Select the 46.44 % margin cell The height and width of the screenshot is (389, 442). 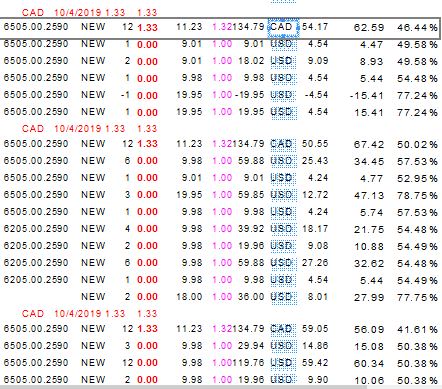(x=417, y=27)
